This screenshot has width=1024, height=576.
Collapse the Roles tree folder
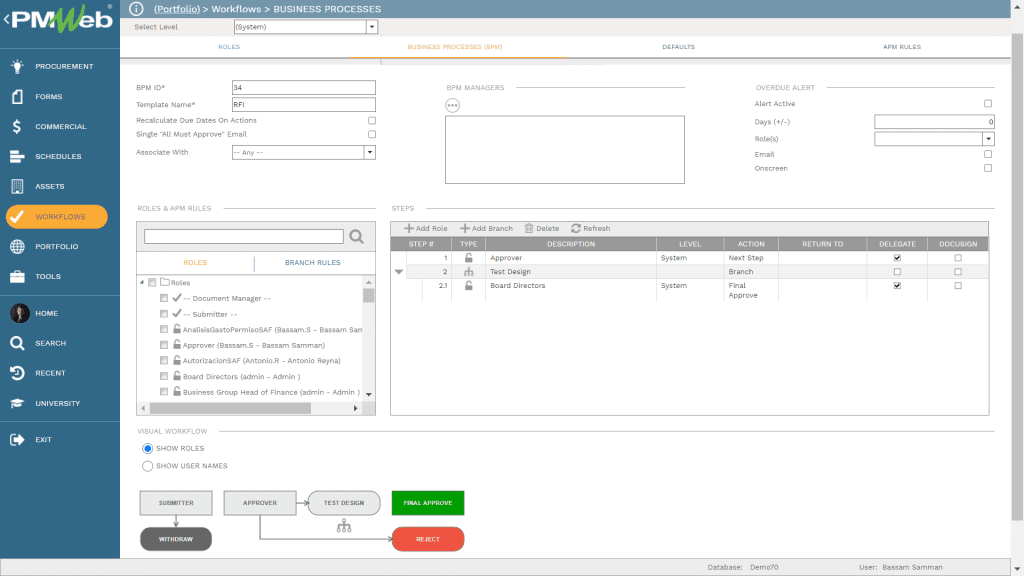click(x=142, y=282)
